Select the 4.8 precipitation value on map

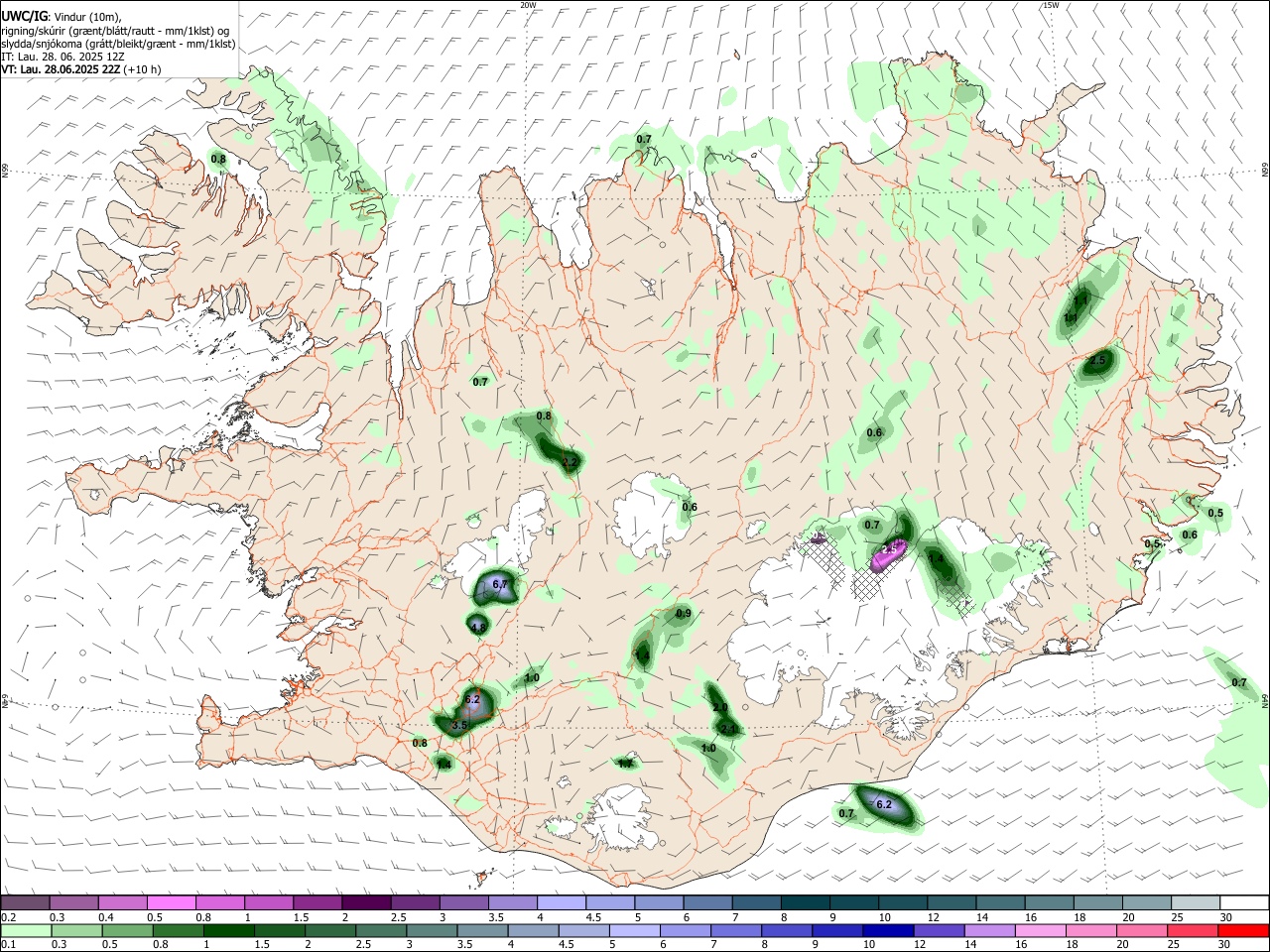click(478, 627)
